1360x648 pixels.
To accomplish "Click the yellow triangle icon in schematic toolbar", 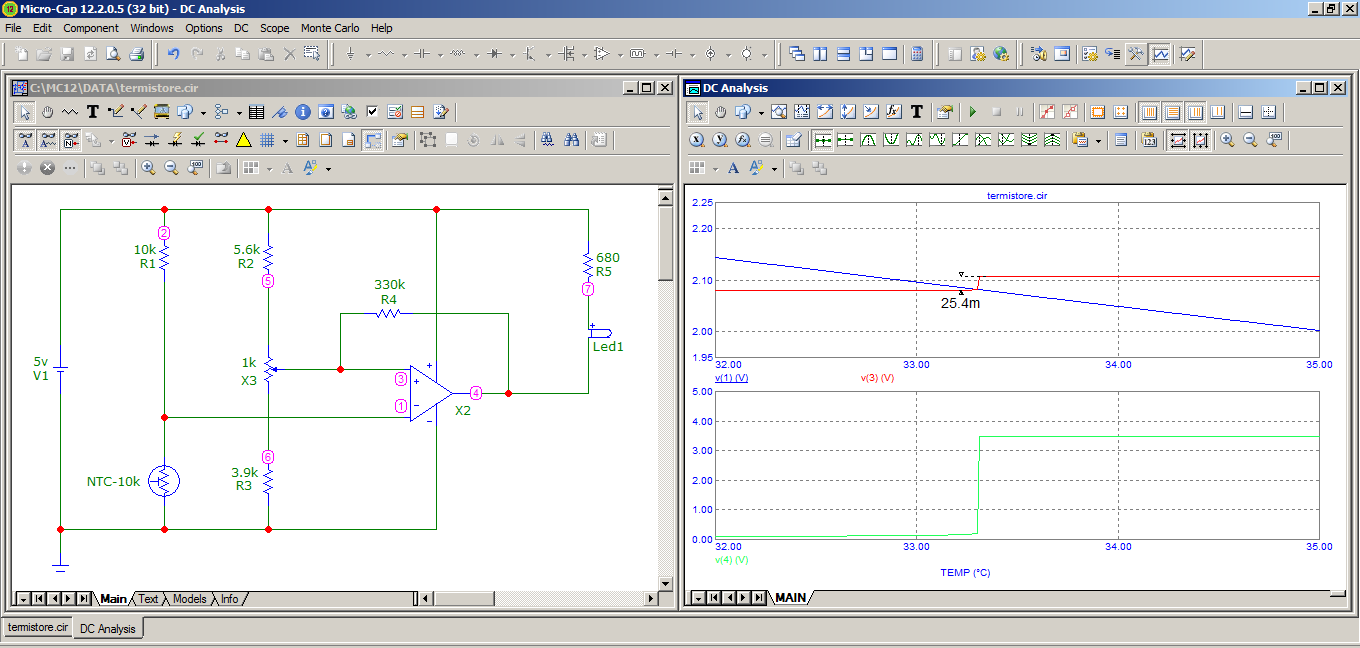I will coord(243,140).
